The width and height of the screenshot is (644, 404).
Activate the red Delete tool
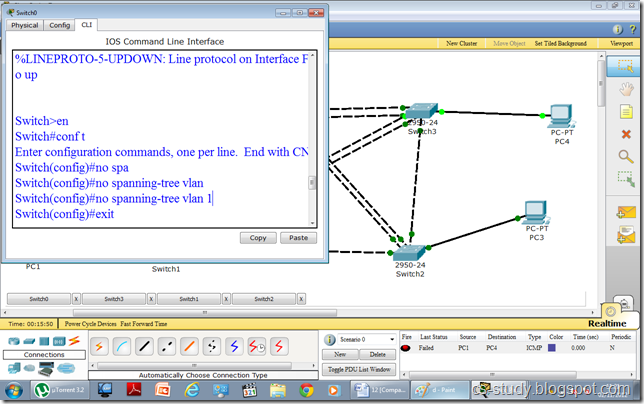625,134
